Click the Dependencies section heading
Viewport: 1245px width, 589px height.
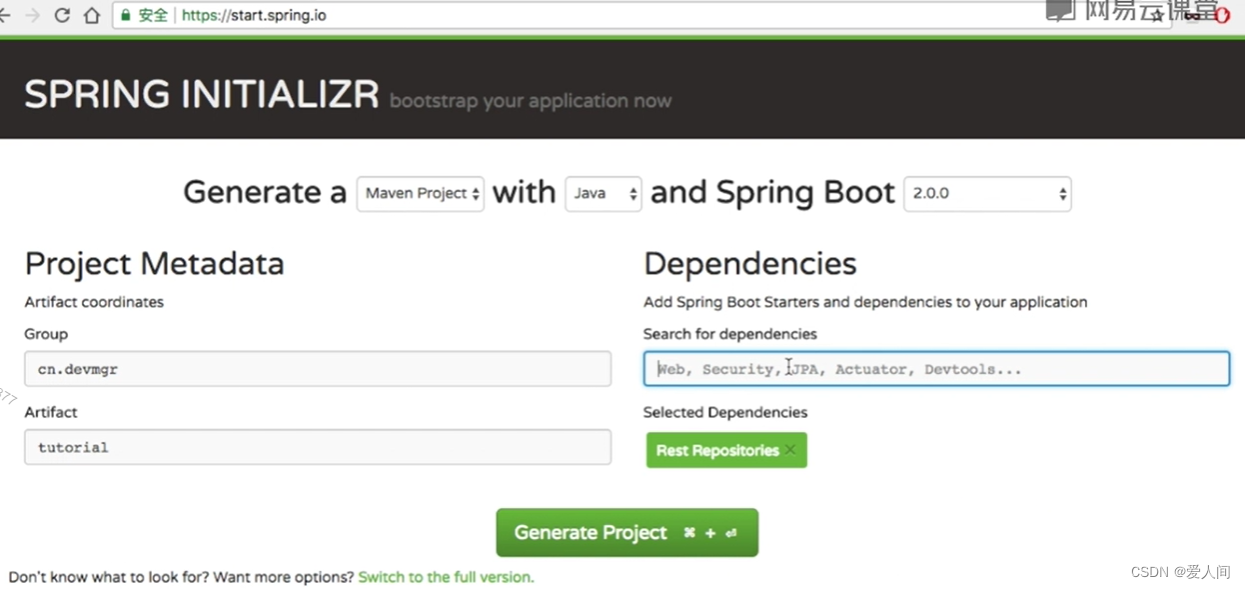[x=750, y=263]
